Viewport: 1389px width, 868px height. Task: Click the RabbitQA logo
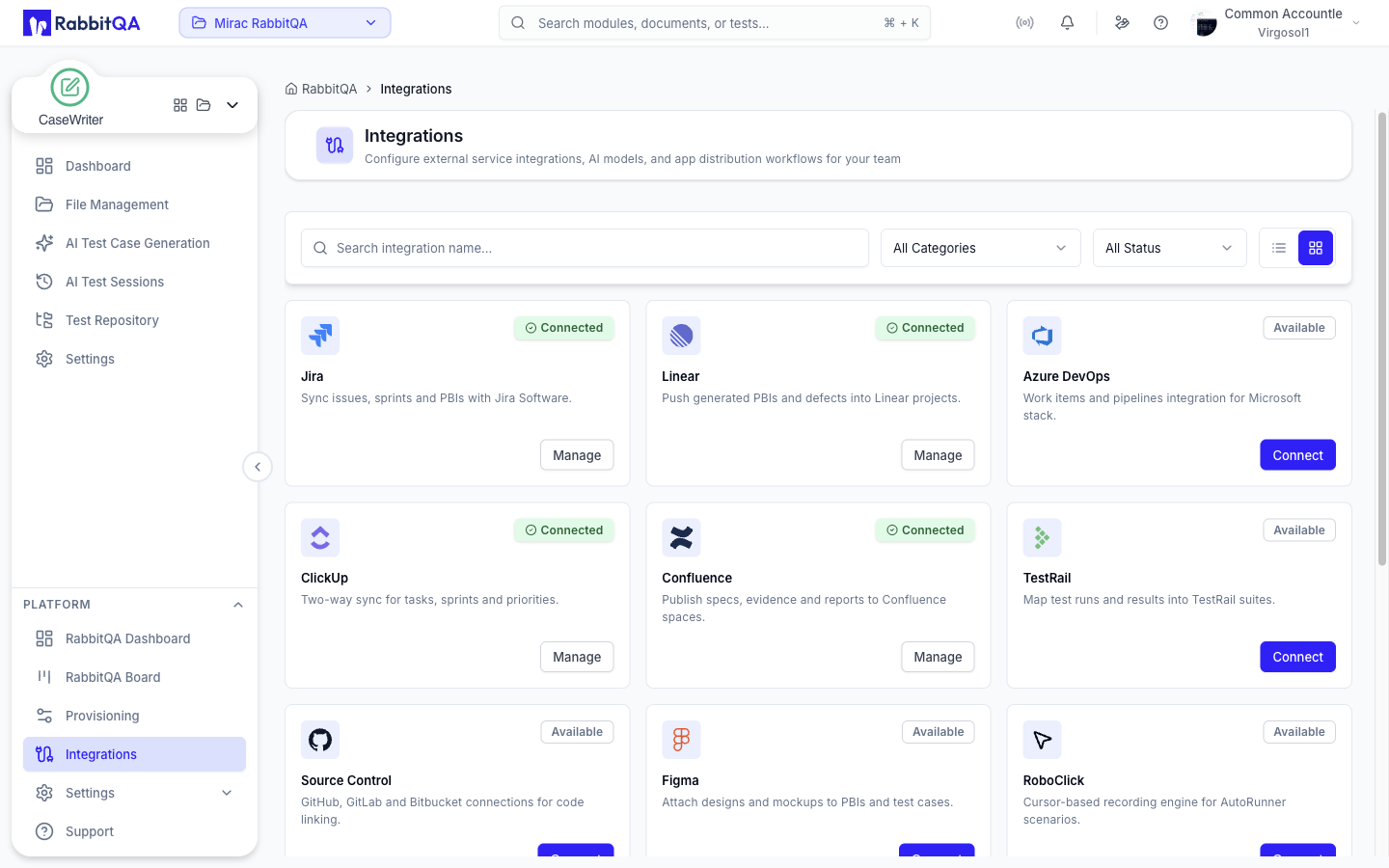[x=82, y=23]
